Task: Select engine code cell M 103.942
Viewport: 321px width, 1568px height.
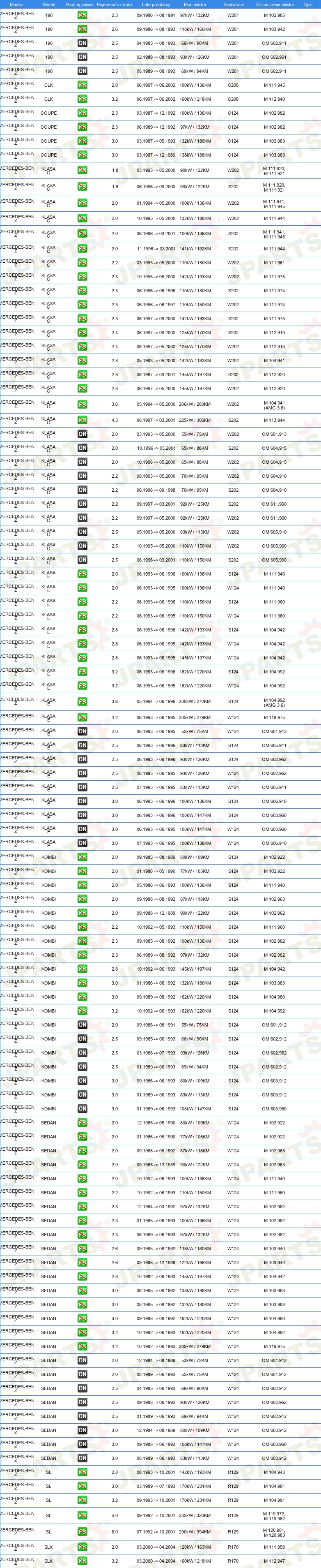Action: [x=274, y=29]
